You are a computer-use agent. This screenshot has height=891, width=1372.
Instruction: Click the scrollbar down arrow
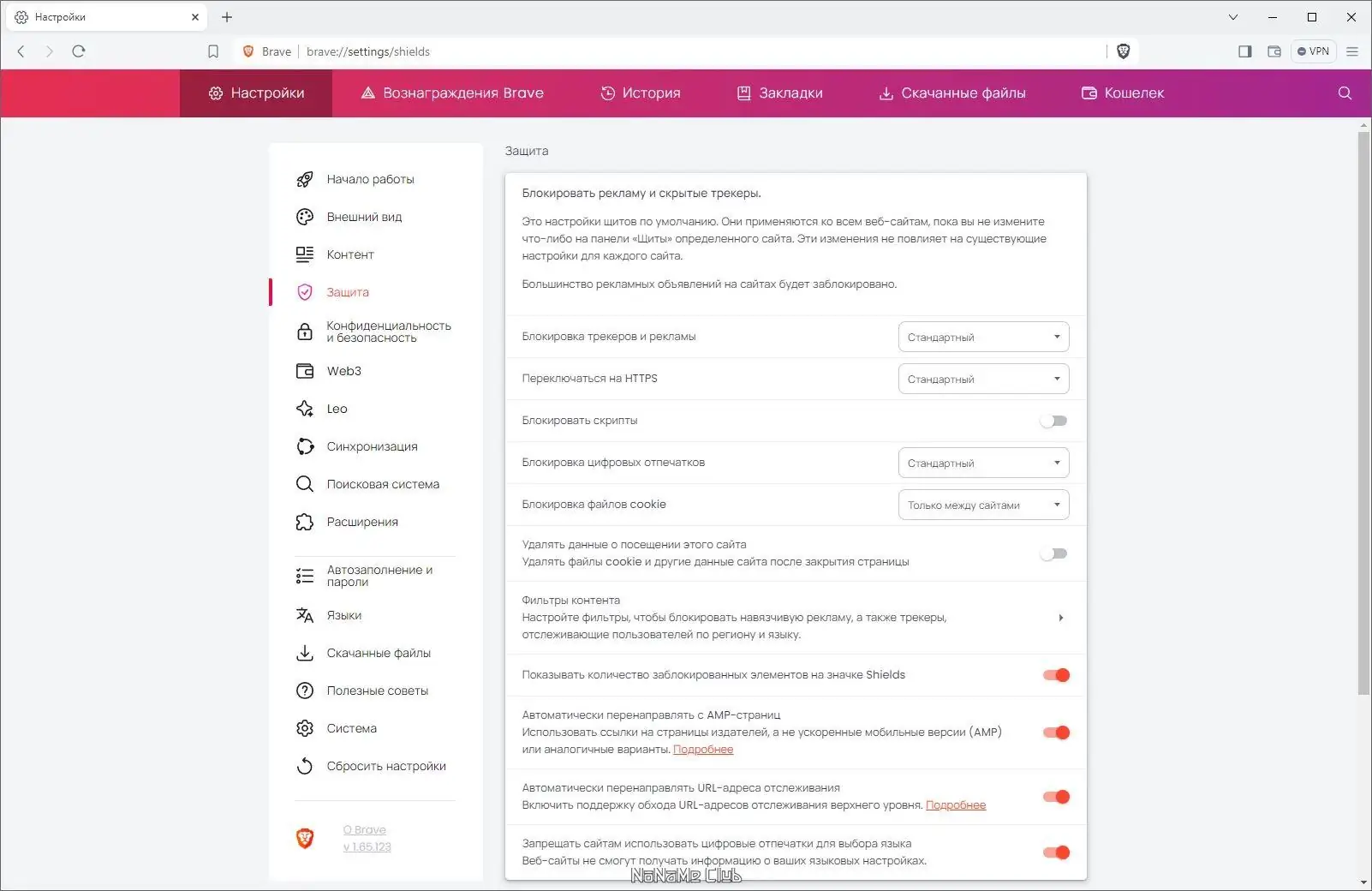1364,883
